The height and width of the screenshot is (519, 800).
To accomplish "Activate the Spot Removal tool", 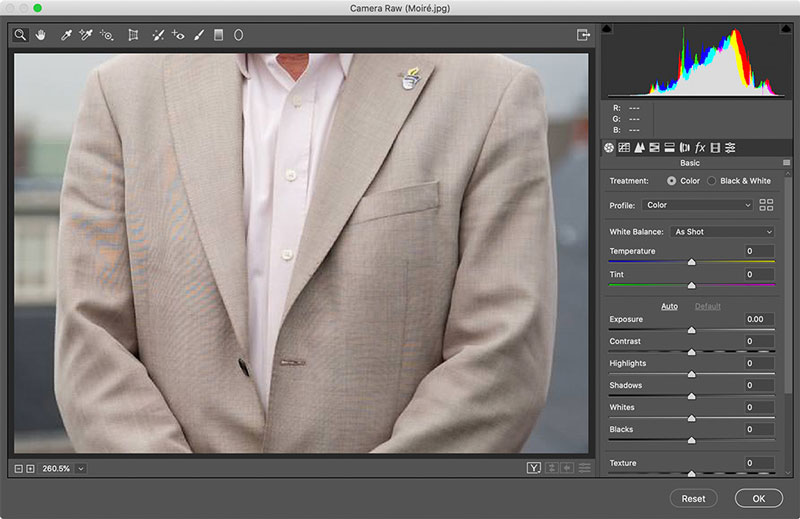I will click(x=158, y=35).
